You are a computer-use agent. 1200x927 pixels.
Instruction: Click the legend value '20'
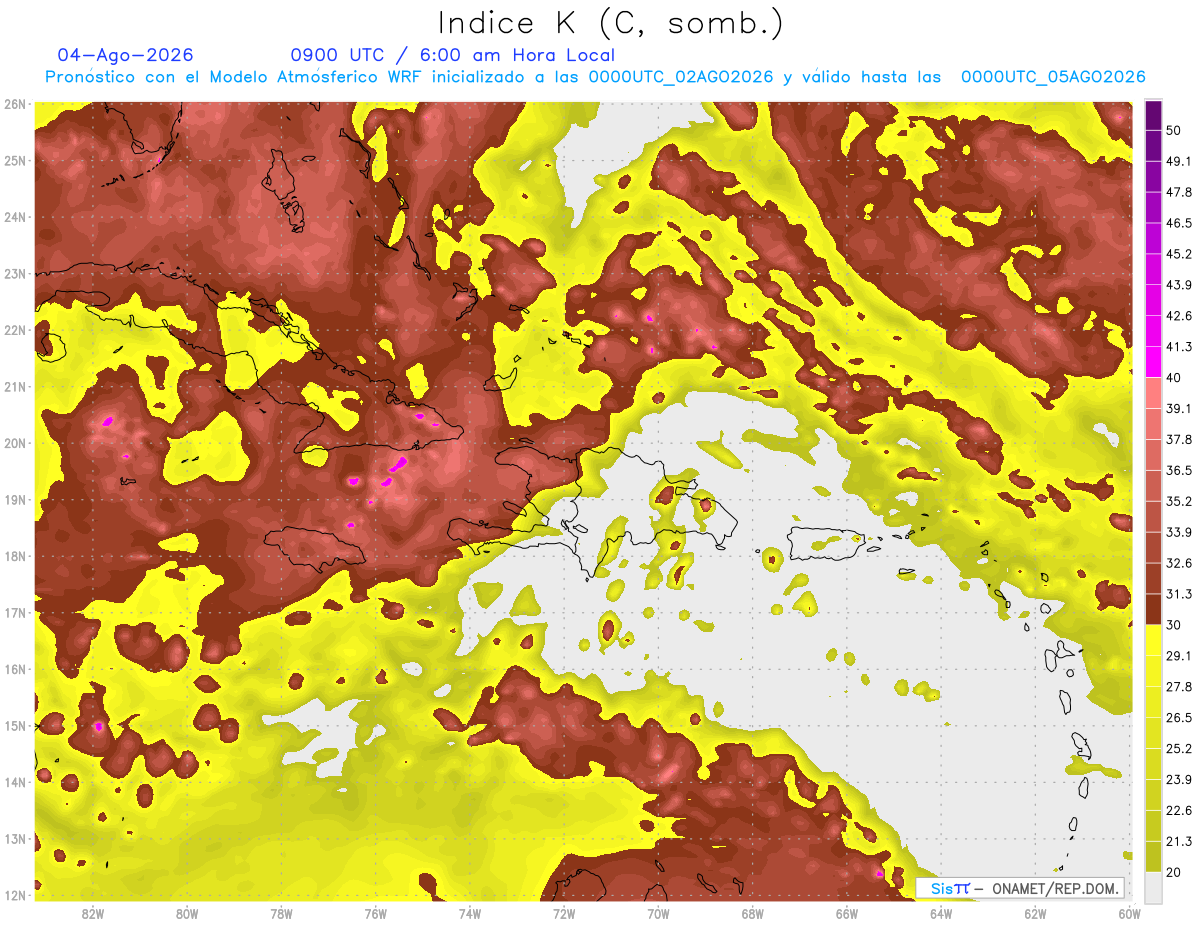pyautogui.click(x=1174, y=873)
